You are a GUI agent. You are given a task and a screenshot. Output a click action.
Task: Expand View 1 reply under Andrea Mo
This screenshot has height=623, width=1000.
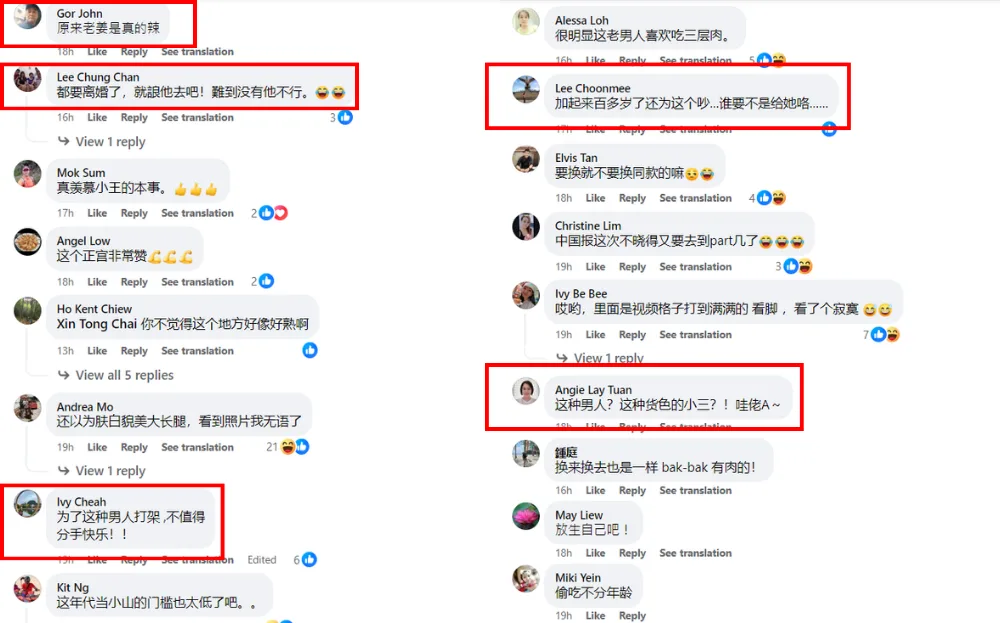(110, 471)
